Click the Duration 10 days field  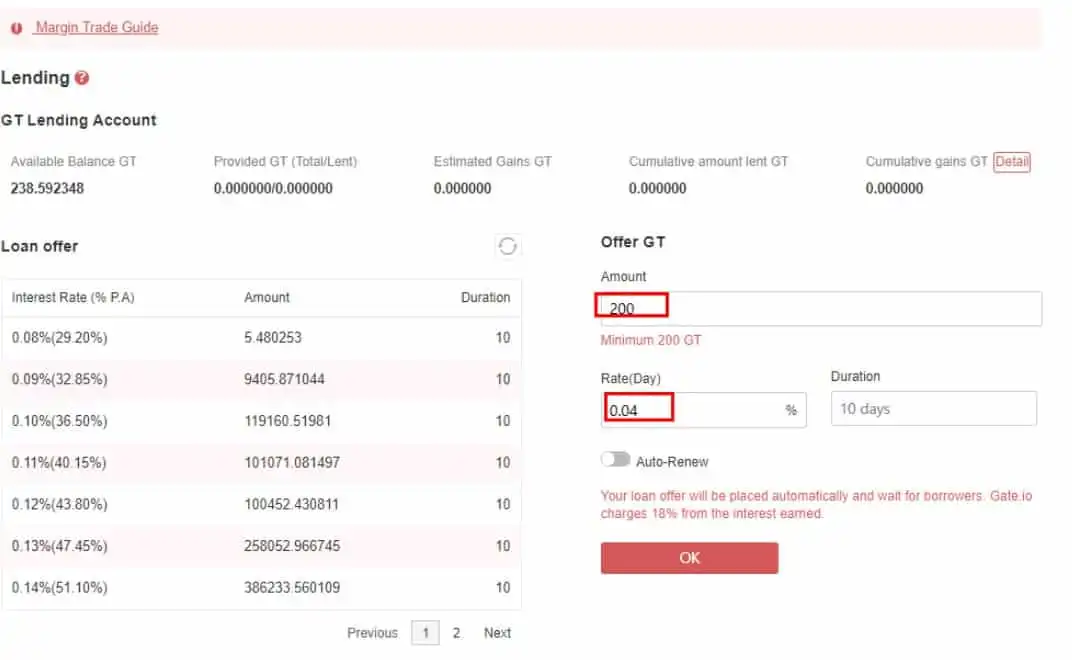[933, 409]
